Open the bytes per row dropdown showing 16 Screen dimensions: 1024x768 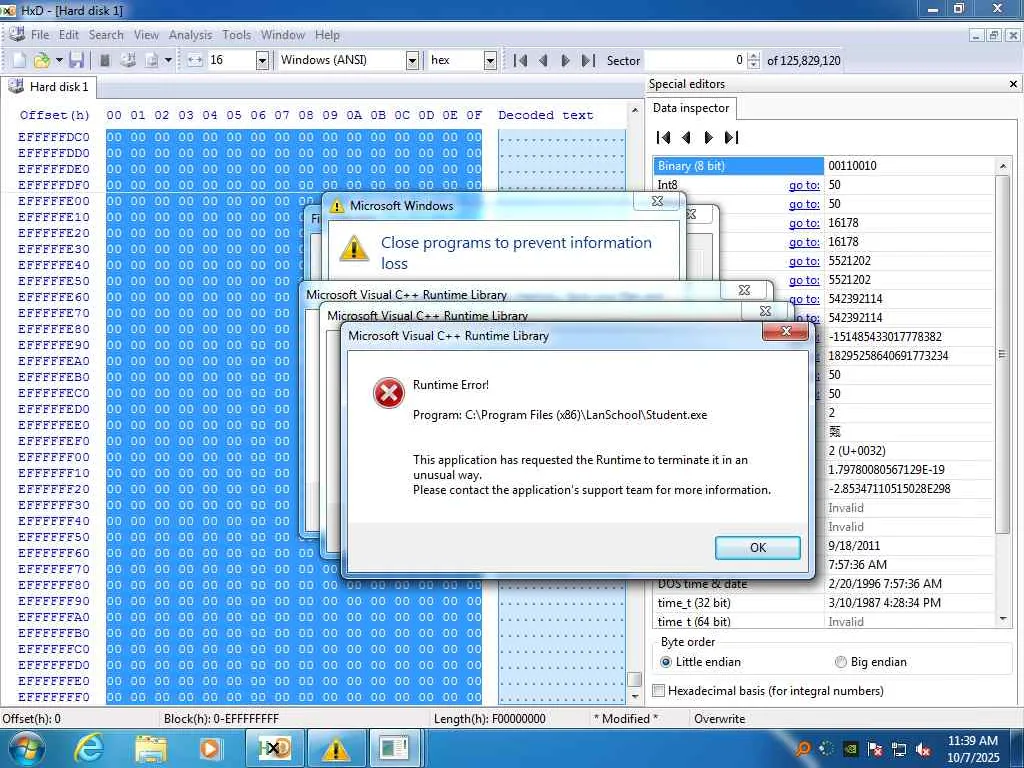(x=262, y=61)
